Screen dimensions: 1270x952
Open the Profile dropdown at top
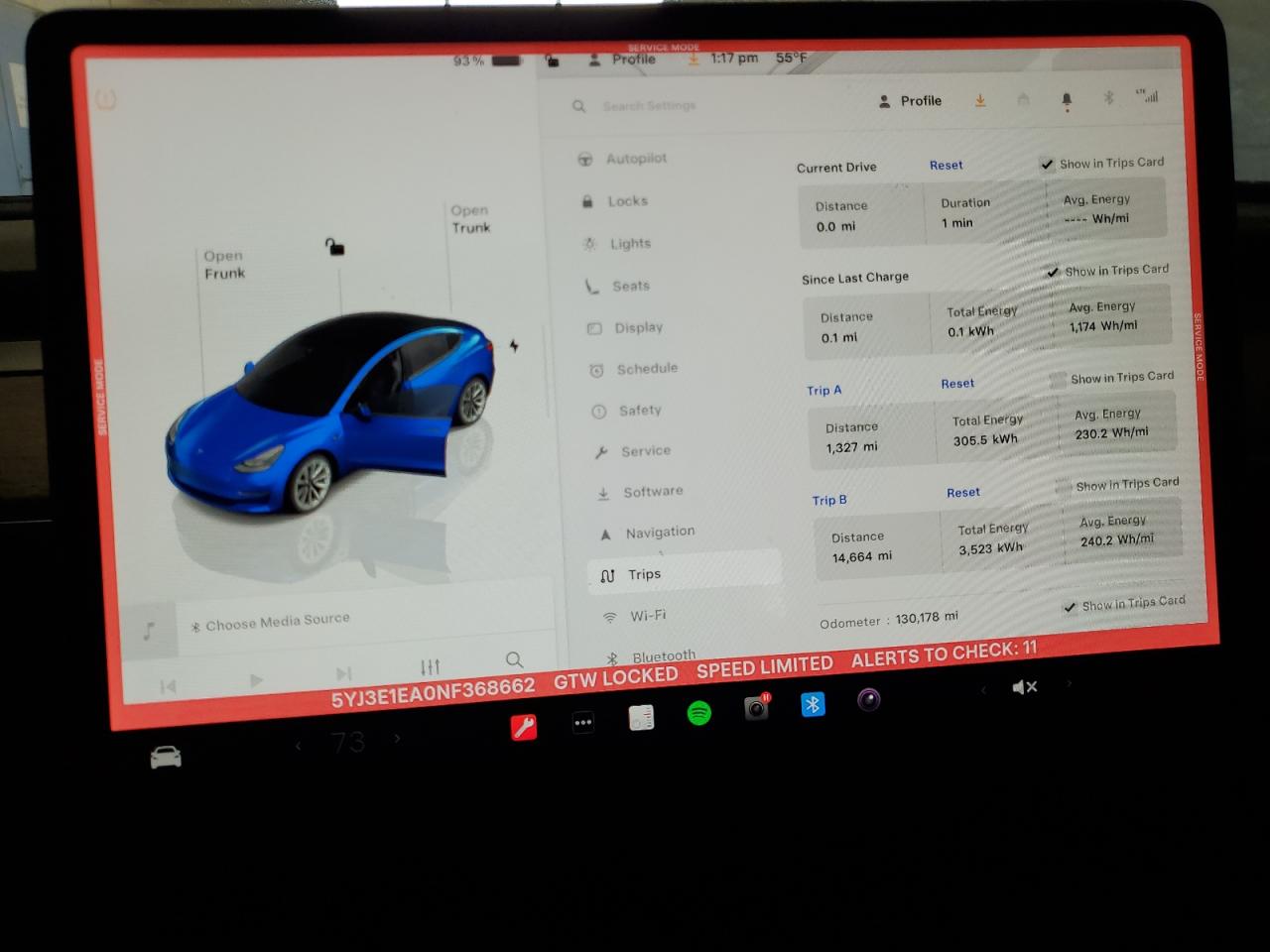(909, 100)
